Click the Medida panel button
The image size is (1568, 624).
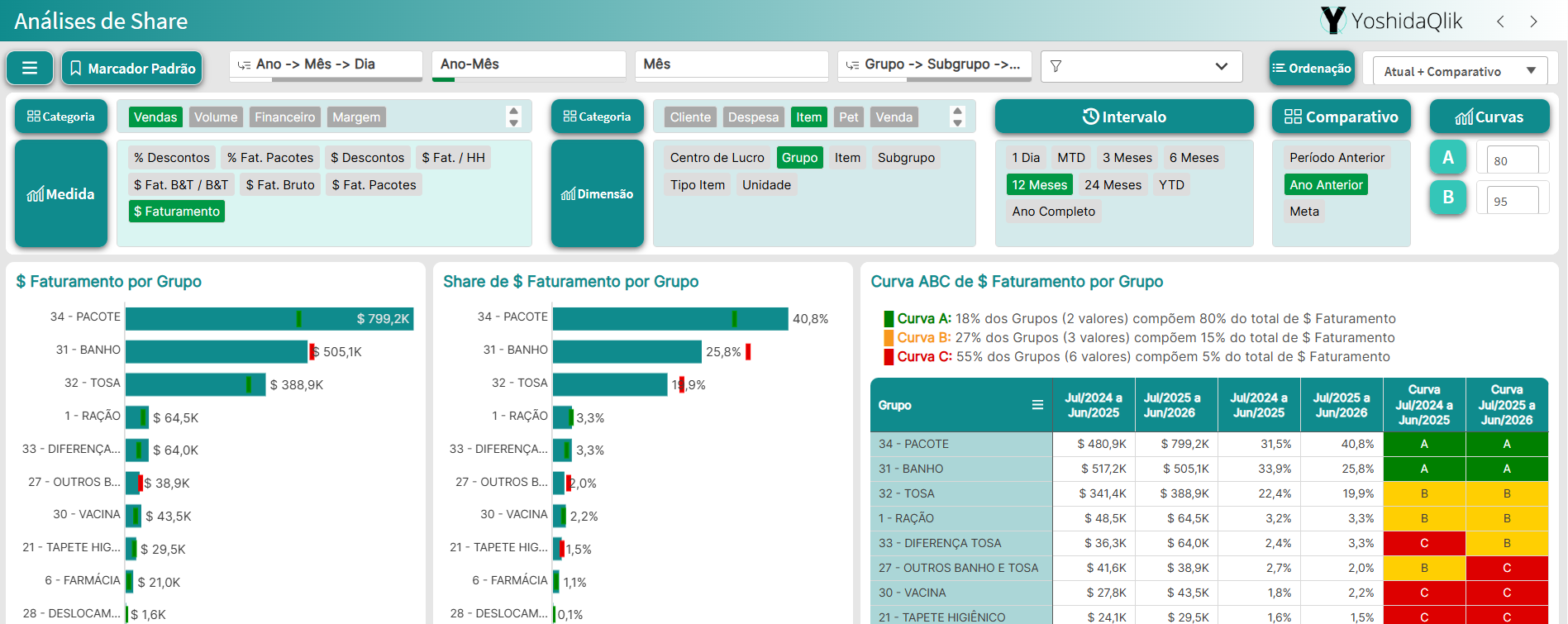tap(61, 193)
